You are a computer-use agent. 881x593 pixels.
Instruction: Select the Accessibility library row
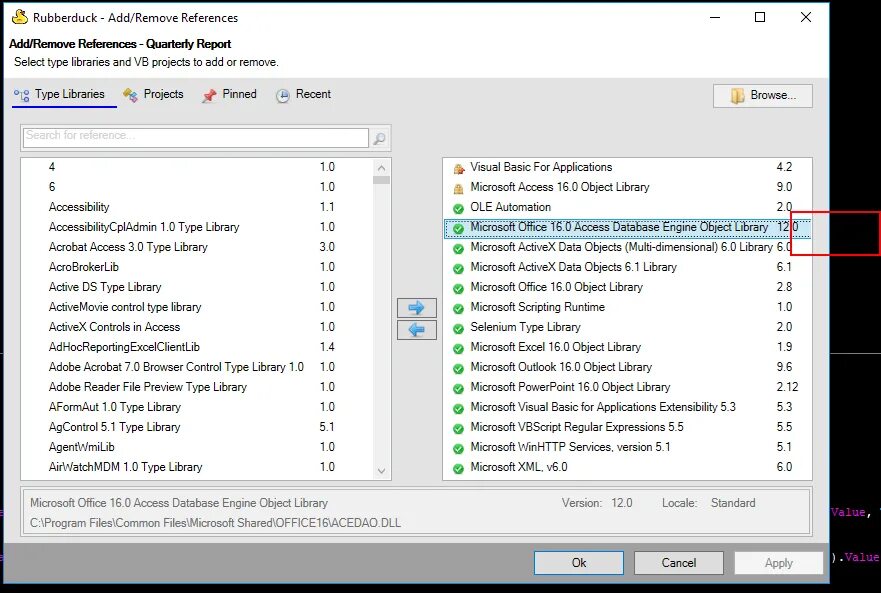[197, 207]
